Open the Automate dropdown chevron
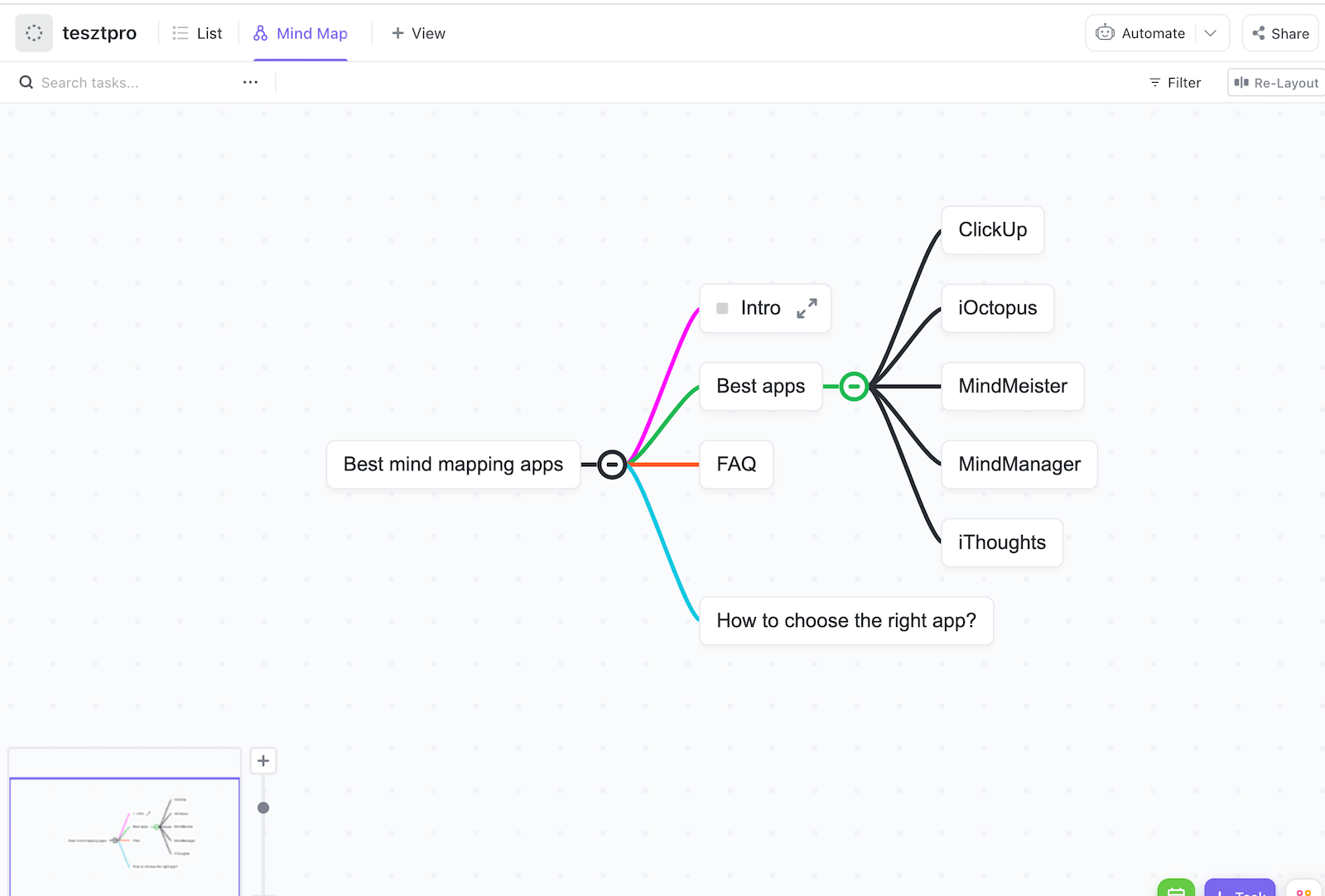Viewport: 1325px width, 896px height. click(x=1211, y=32)
